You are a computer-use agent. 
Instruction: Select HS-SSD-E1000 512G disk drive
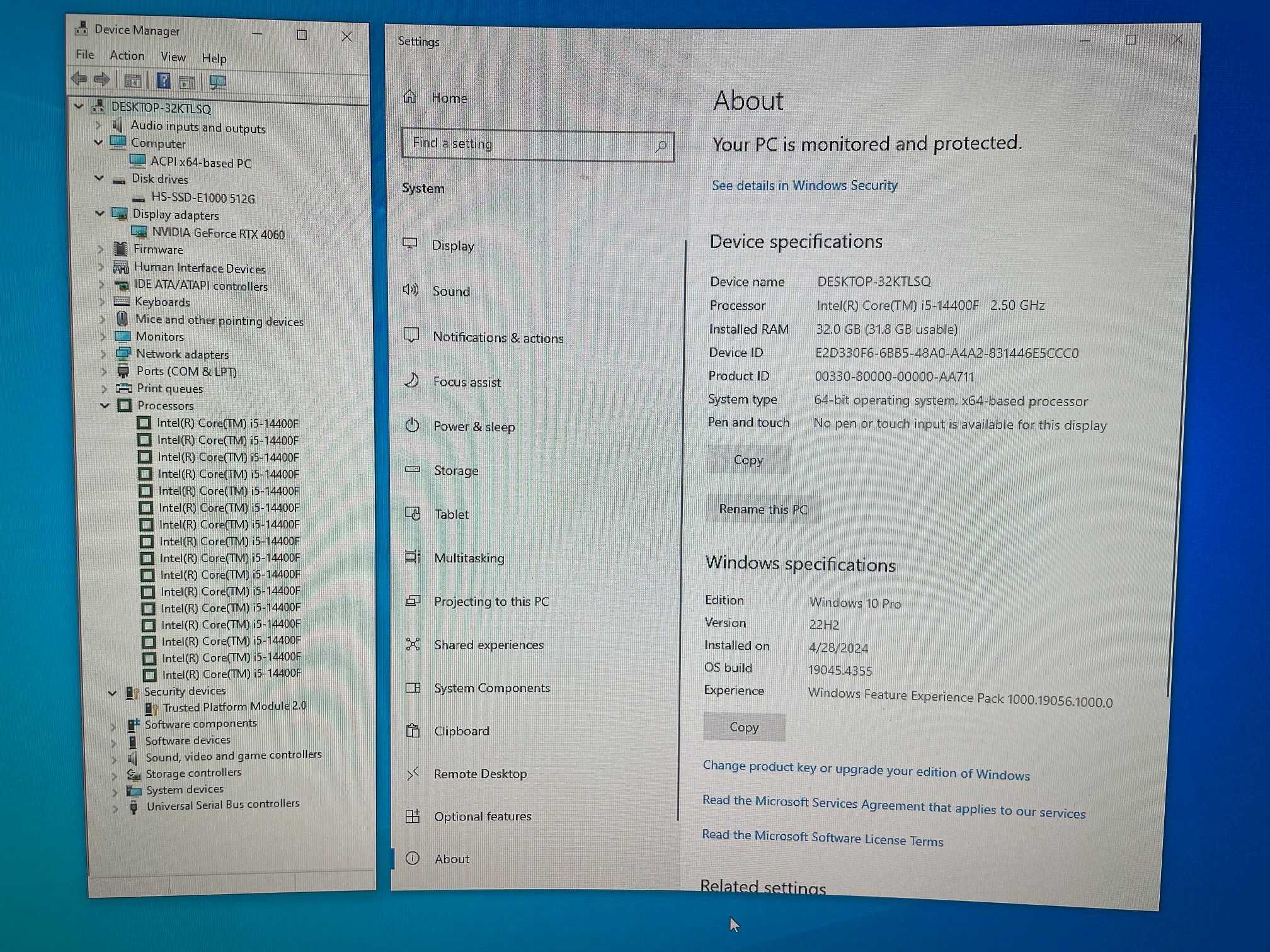click(203, 198)
